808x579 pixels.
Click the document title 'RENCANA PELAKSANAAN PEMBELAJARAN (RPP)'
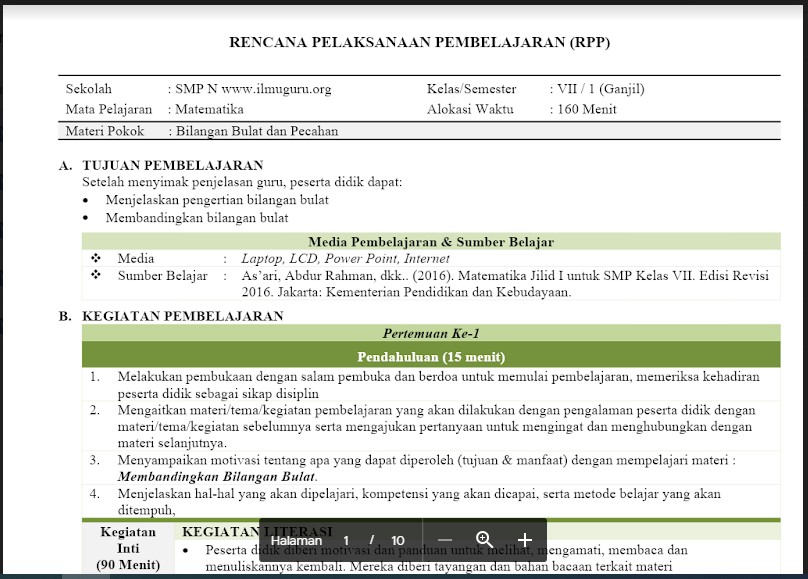pos(419,42)
